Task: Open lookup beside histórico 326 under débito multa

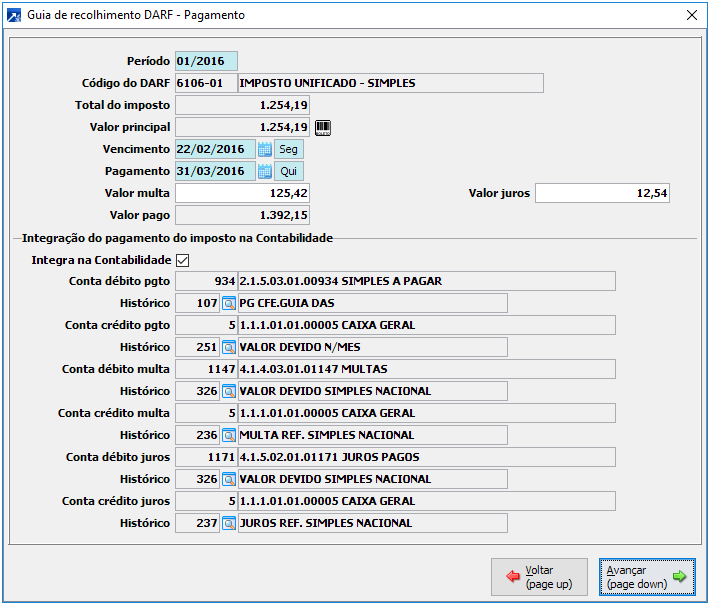Action: tap(229, 391)
